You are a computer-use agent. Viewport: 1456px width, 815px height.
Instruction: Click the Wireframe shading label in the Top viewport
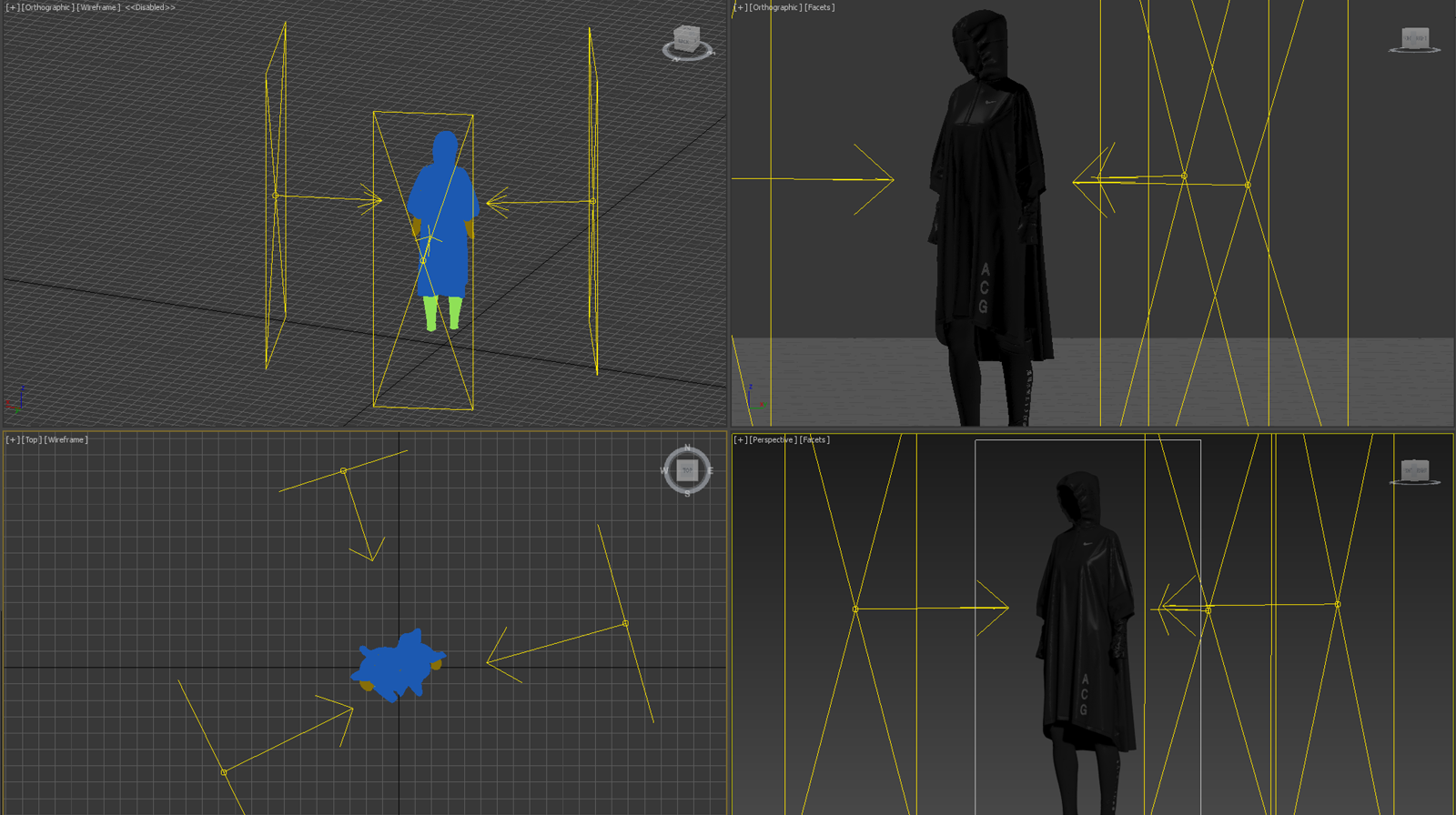coord(66,440)
